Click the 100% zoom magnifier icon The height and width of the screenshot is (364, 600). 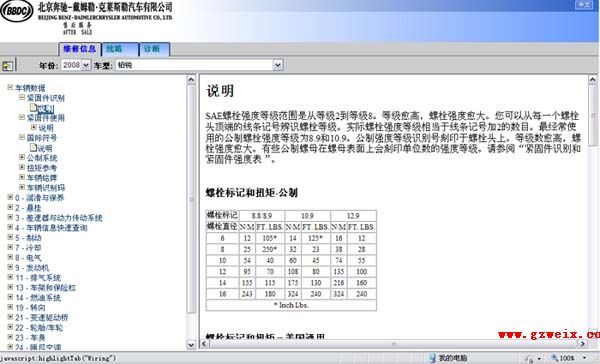[x=554, y=358]
